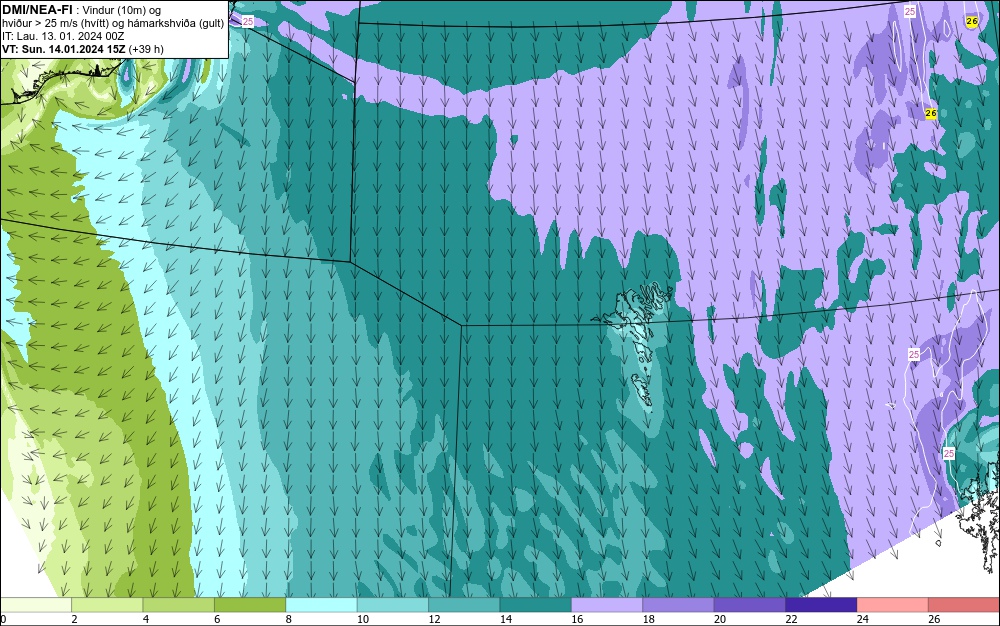The image size is (1000, 626).
Task: Click the legend scale value 2
Action: [75, 619]
